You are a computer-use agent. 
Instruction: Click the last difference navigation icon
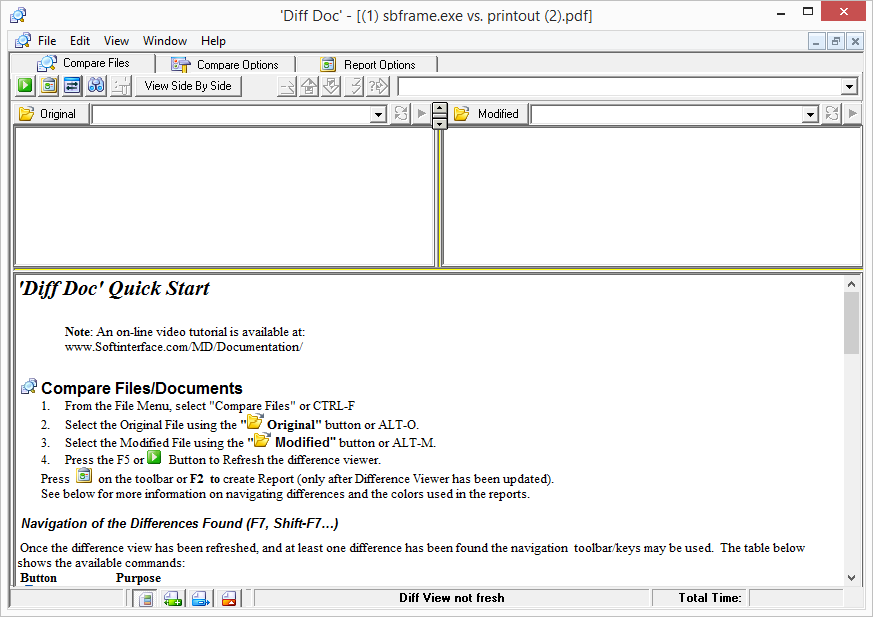point(354,86)
